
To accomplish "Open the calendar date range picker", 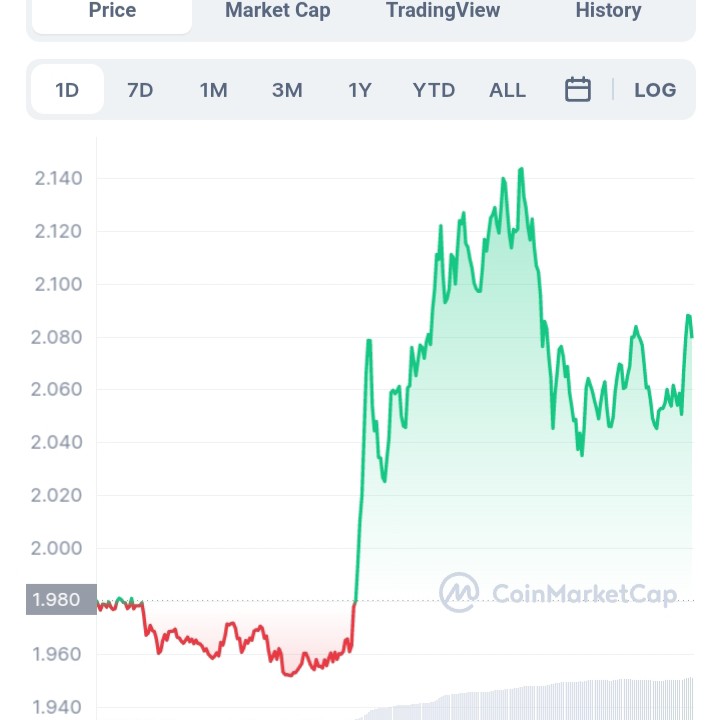I will coord(578,90).
